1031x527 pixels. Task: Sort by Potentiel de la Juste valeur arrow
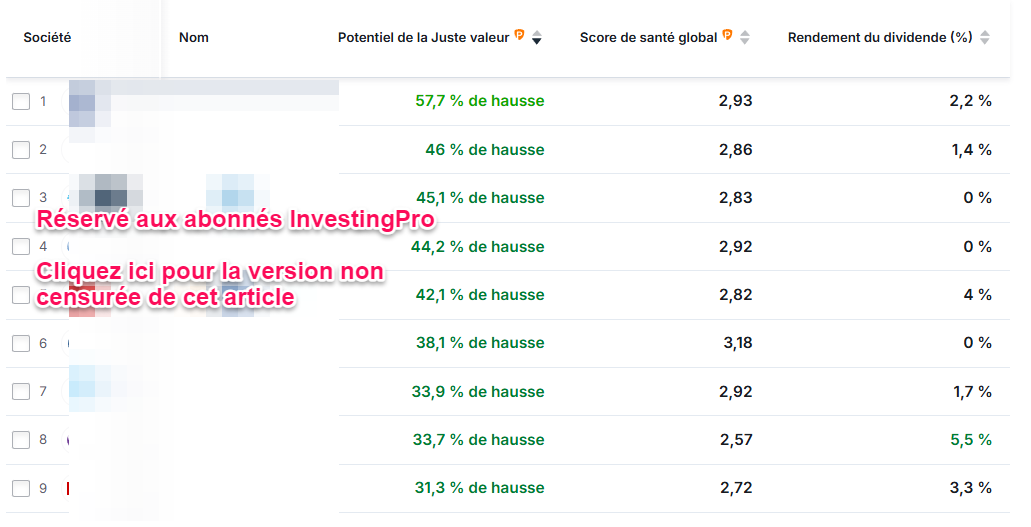pyautogui.click(x=537, y=38)
